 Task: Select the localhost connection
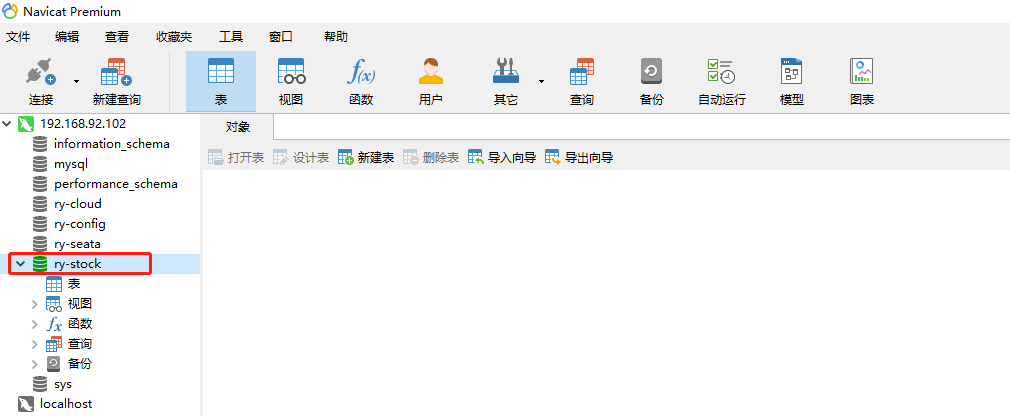(66, 404)
